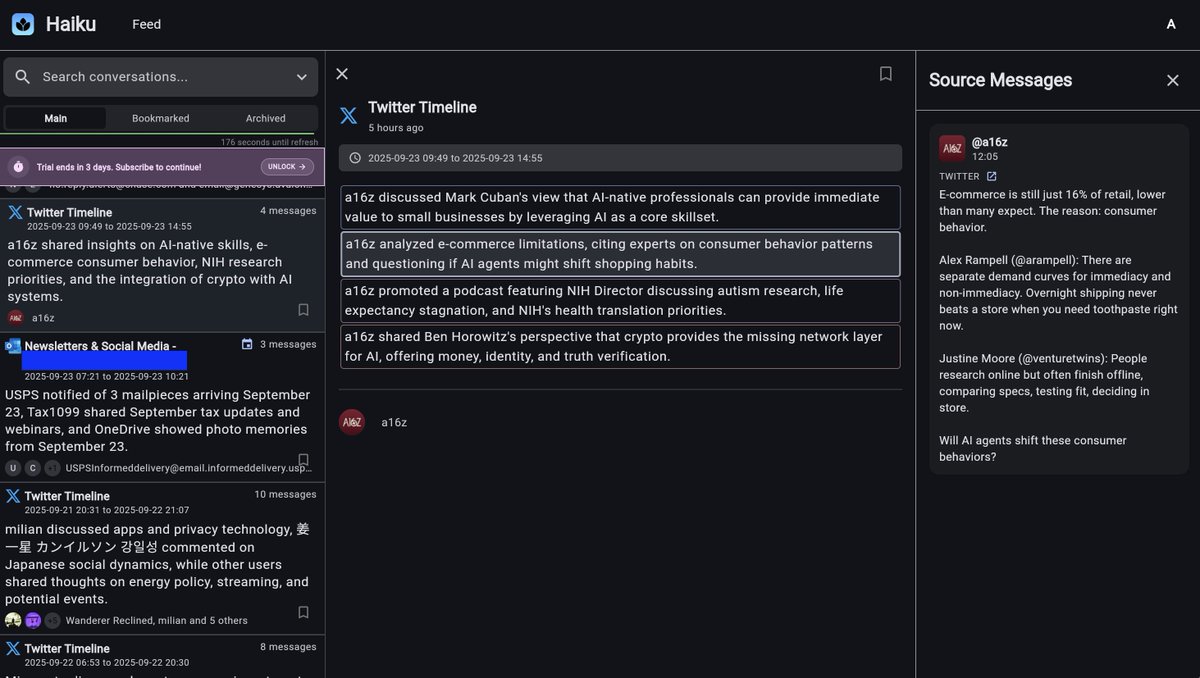The height and width of the screenshot is (678, 1200).
Task: Bookmark the Newsletters & Social Media conversation
Action: tap(304, 460)
